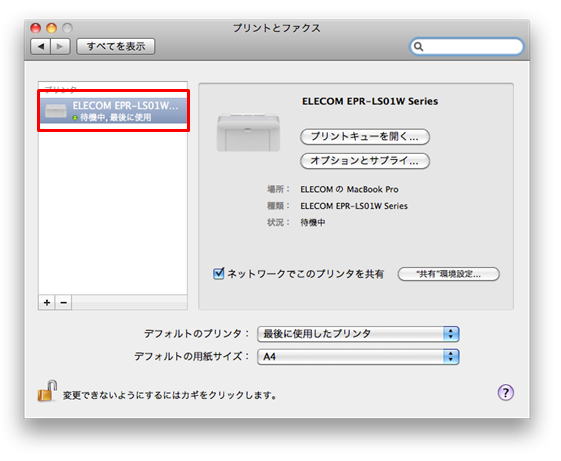Click the large printer image in details pane
Viewport: 561px width, 461px height.
point(248,133)
